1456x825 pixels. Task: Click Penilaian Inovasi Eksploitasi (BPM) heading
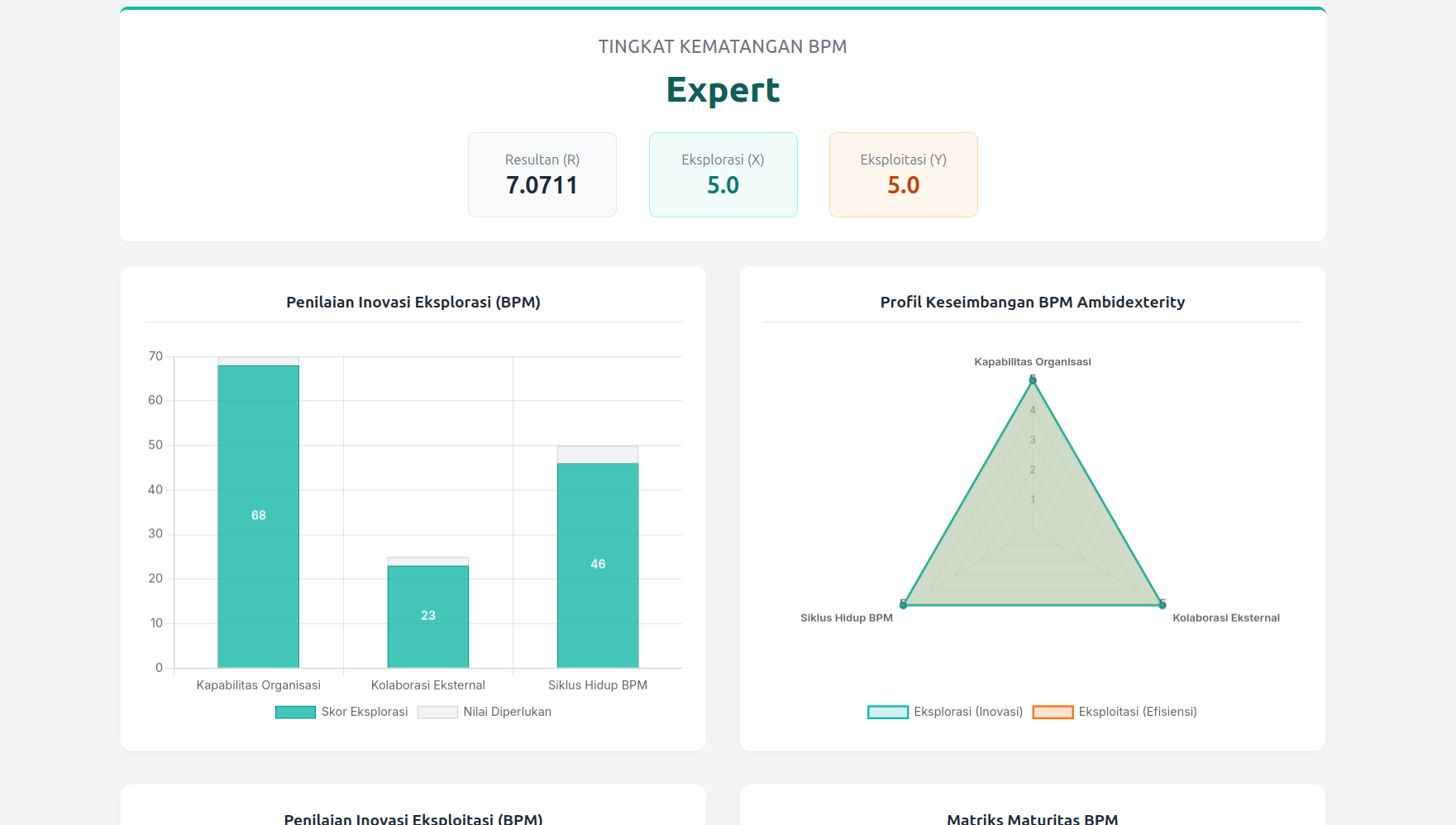pos(413,818)
